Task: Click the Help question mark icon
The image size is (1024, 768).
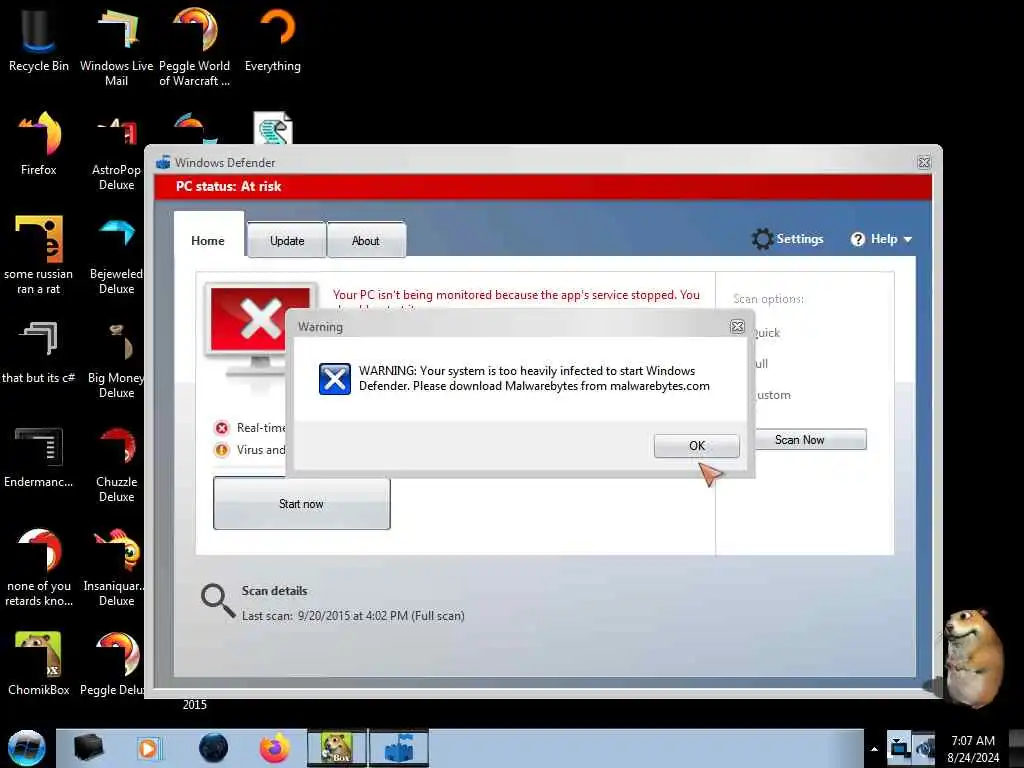Action: click(x=857, y=239)
